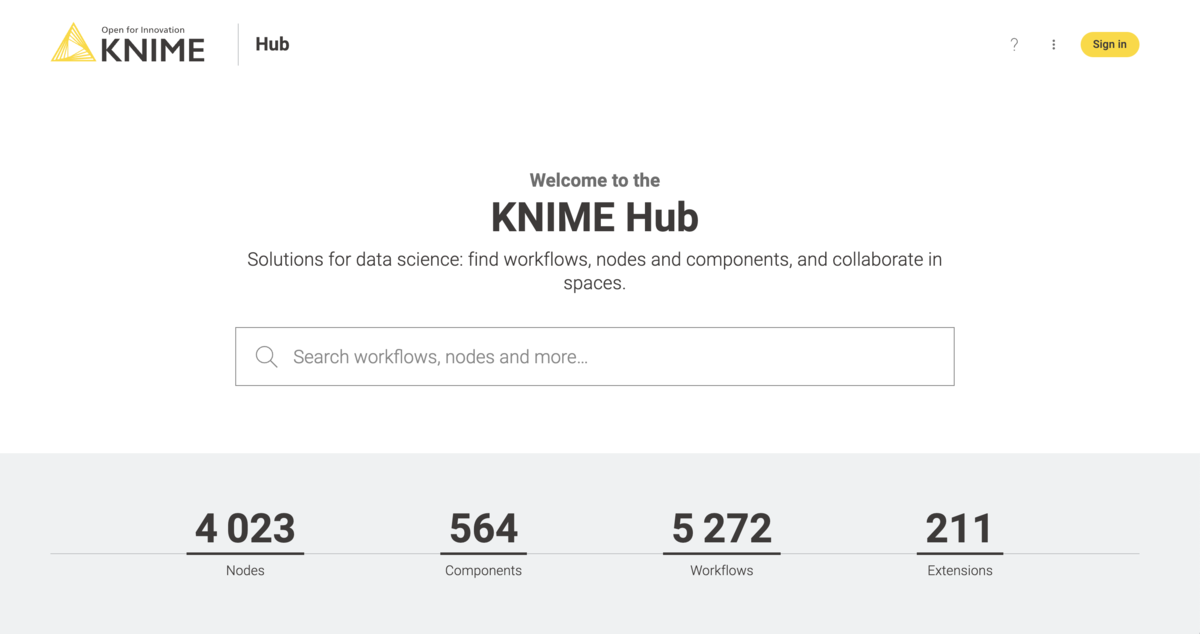
Task: Select the Nodes statistic icon area
Action: point(245,528)
